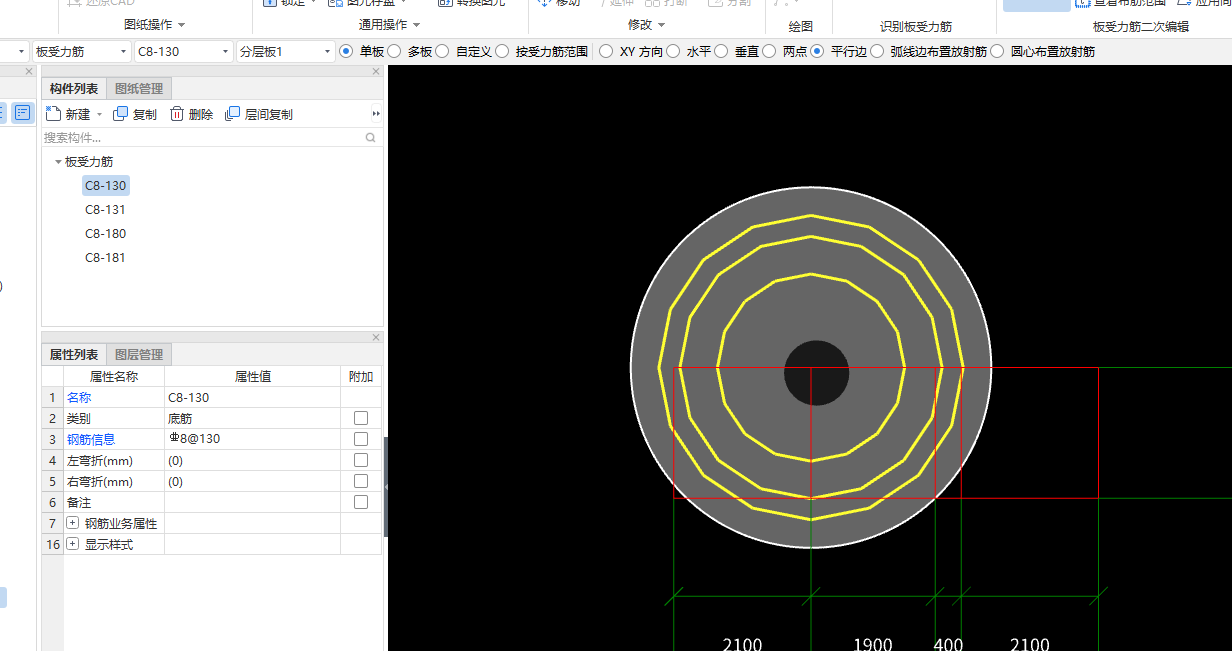Click the 左弯折(mm) value cell
The height and width of the screenshot is (651, 1232).
click(252, 460)
